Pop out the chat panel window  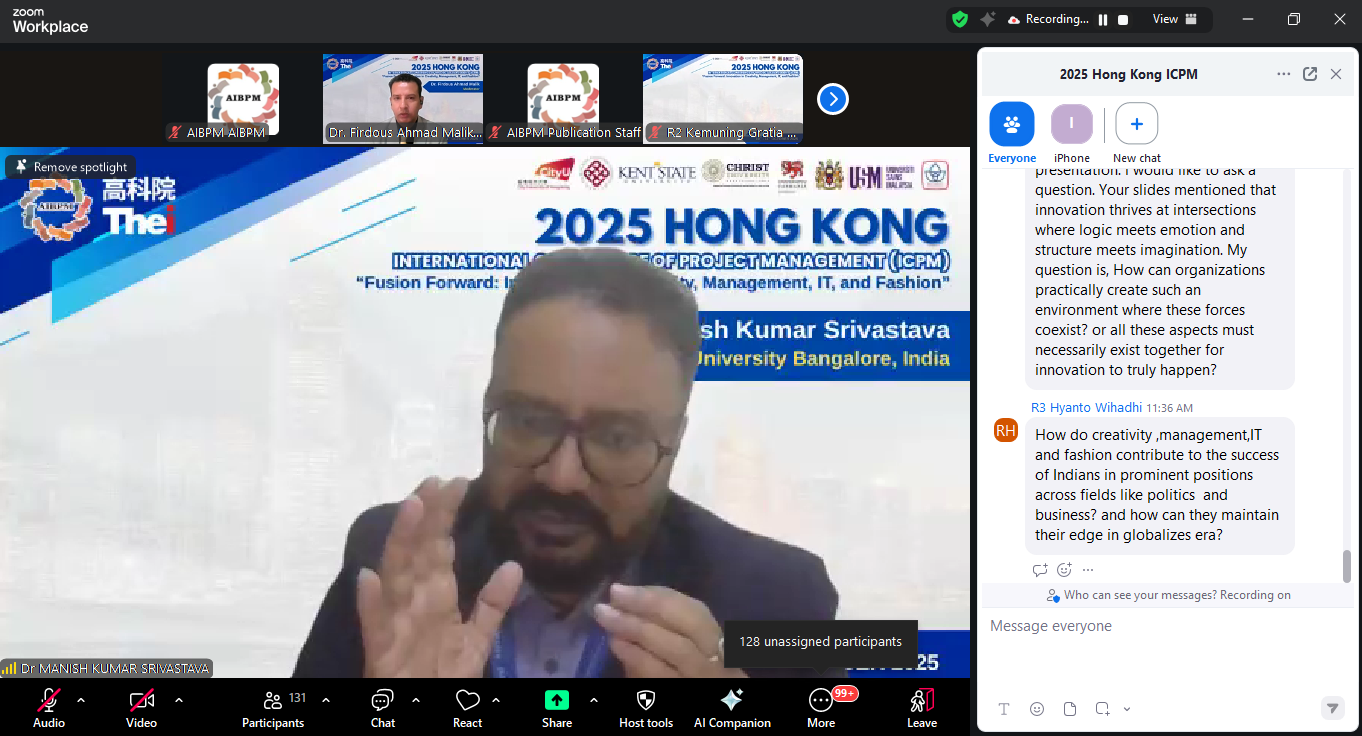[x=1310, y=74]
